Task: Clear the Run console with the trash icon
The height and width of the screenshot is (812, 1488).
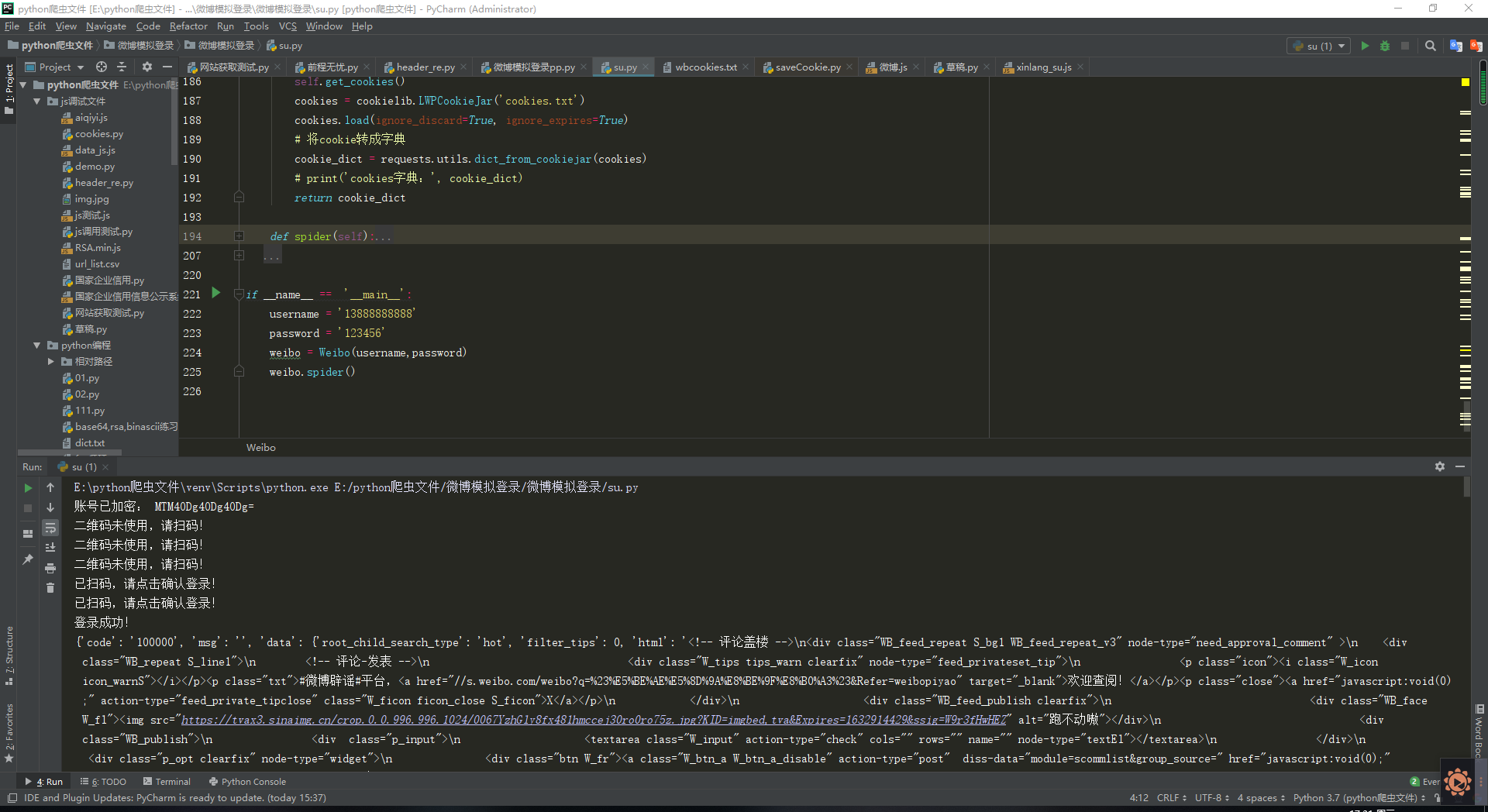Action: 50,588
